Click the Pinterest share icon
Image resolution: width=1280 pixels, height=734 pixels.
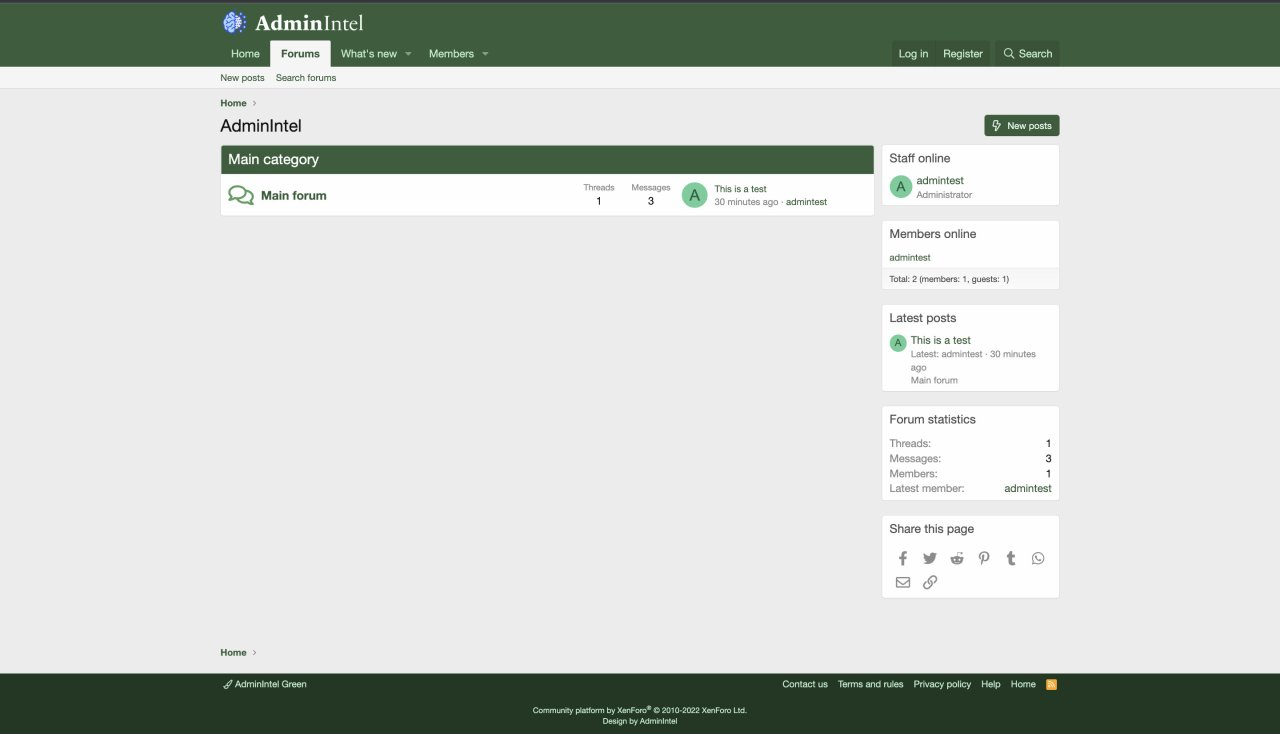(x=984, y=558)
